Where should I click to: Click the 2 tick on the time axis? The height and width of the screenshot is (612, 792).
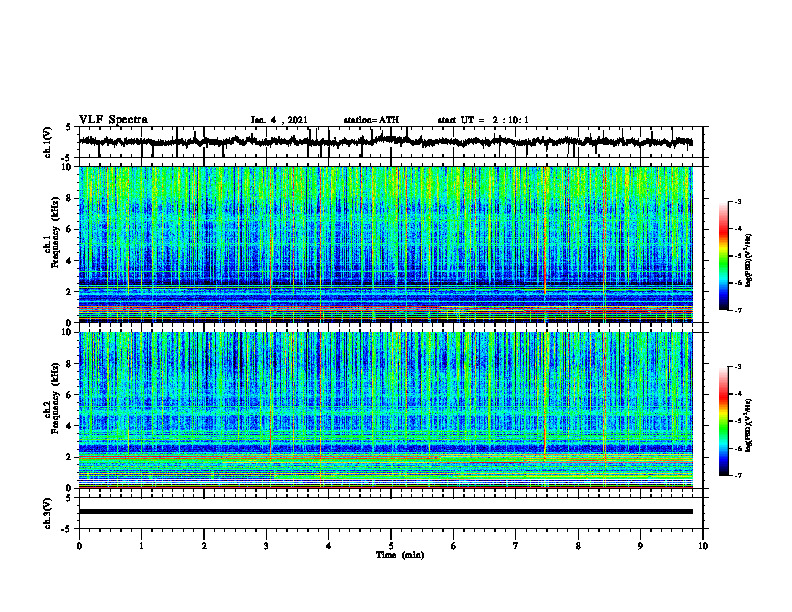tap(204, 546)
